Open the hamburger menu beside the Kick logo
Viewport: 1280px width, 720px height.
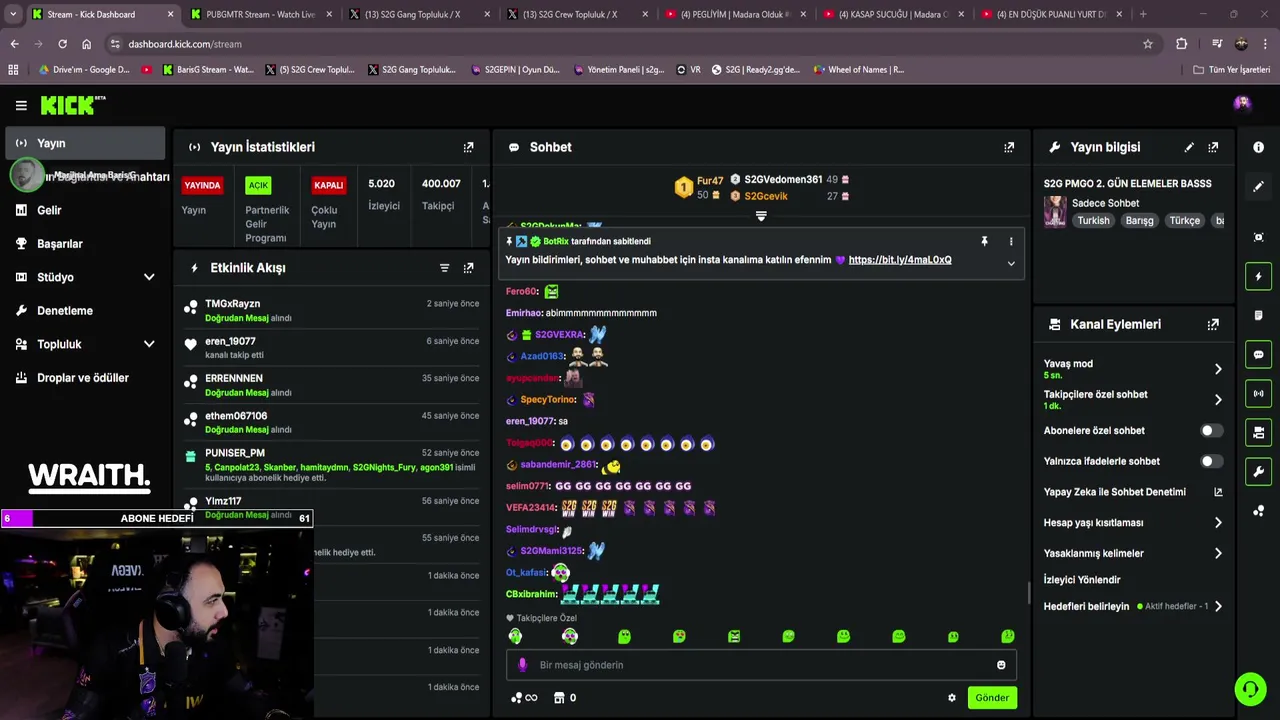coord(21,105)
